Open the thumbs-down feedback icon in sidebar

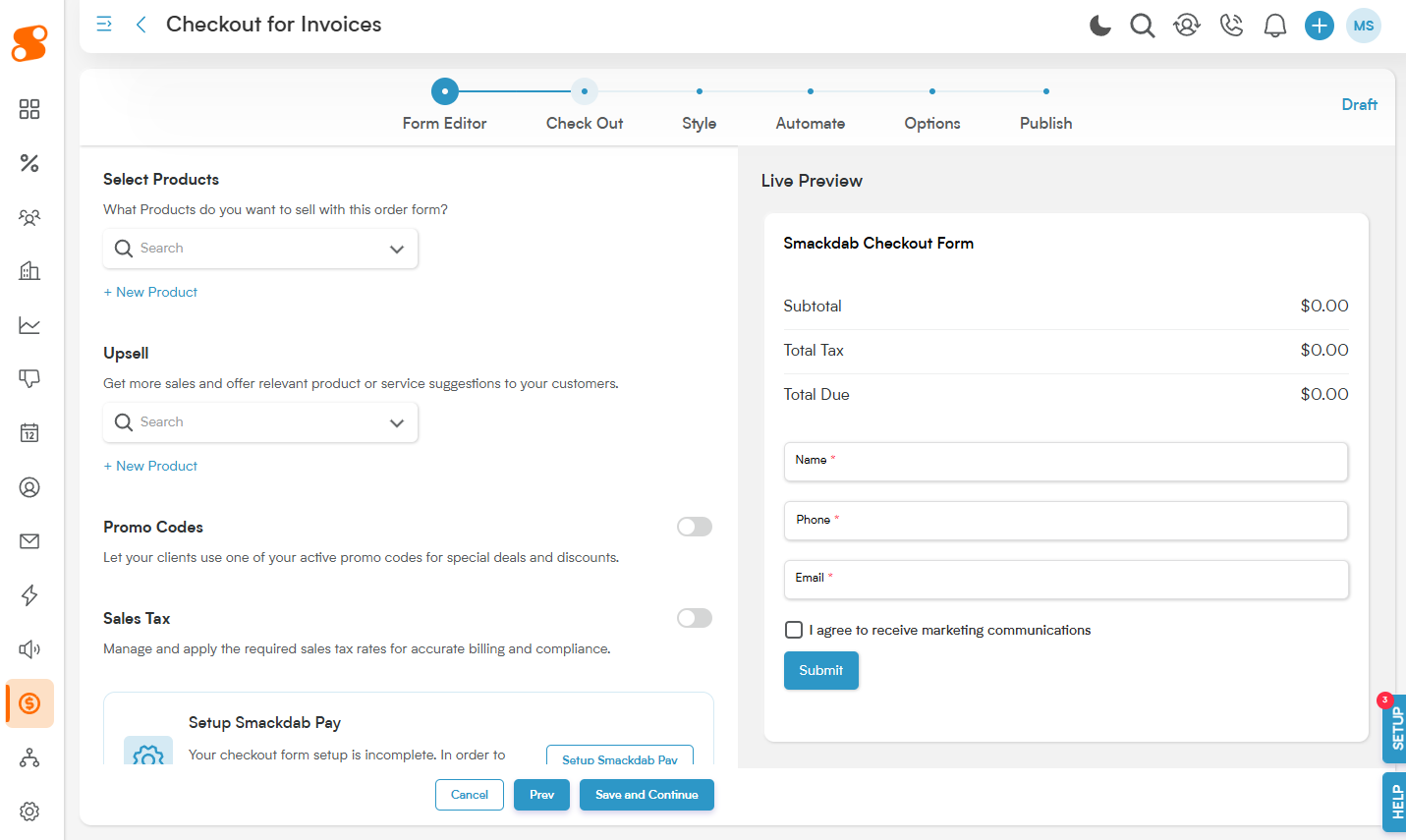pyautogui.click(x=29, y=379)
